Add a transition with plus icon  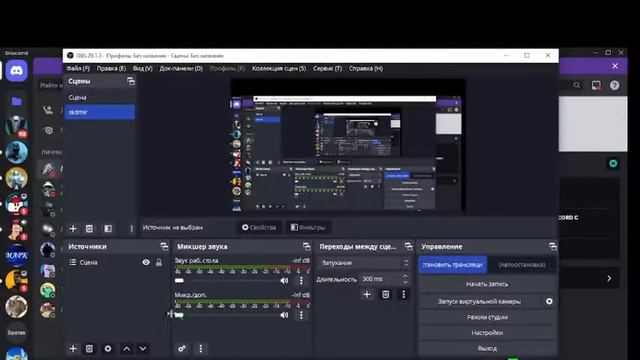pos(367,294)
